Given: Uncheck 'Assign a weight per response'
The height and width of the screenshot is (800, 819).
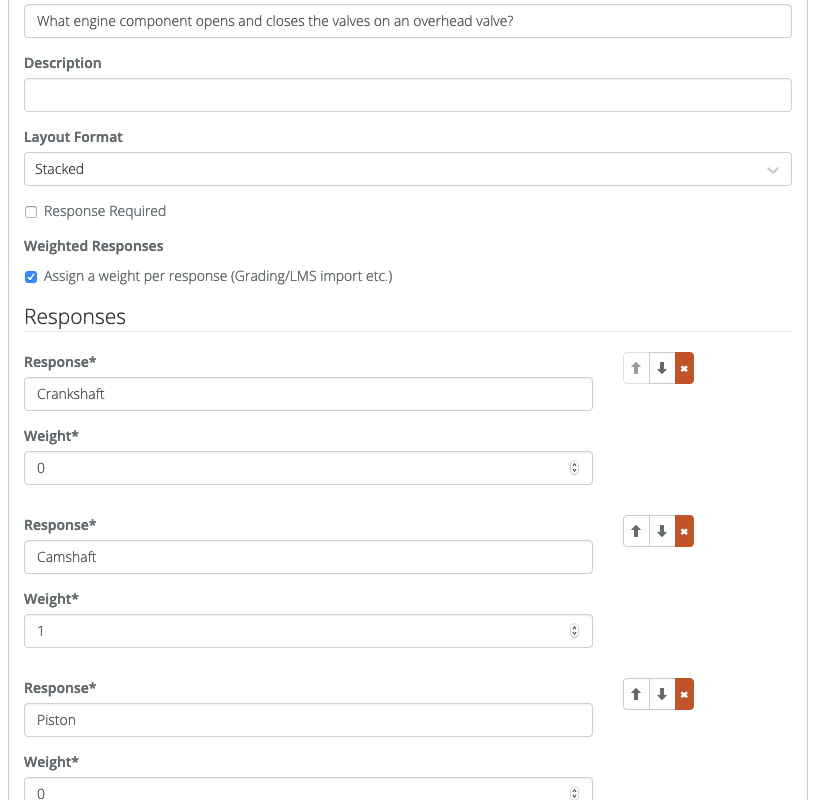Looking at the screenshot, I should (31, 277).
